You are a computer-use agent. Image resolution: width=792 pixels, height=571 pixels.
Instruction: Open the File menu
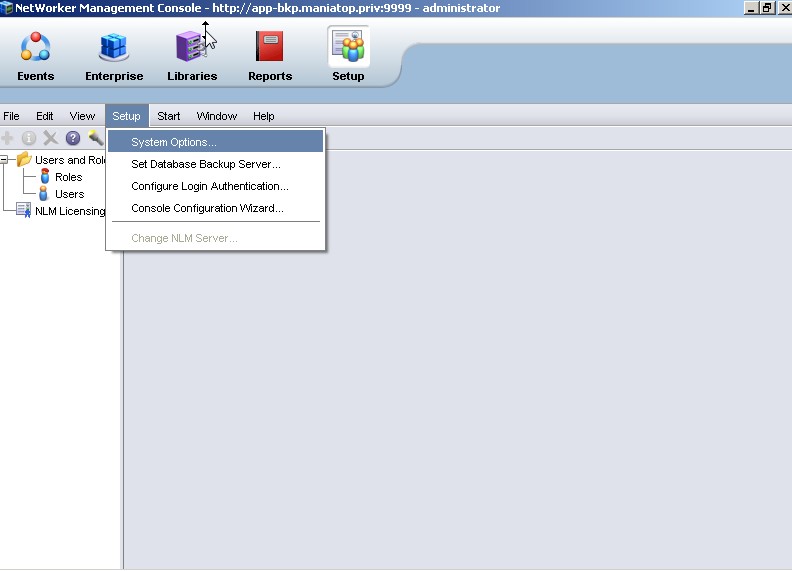pyautogui.click(x=11, y=116)
